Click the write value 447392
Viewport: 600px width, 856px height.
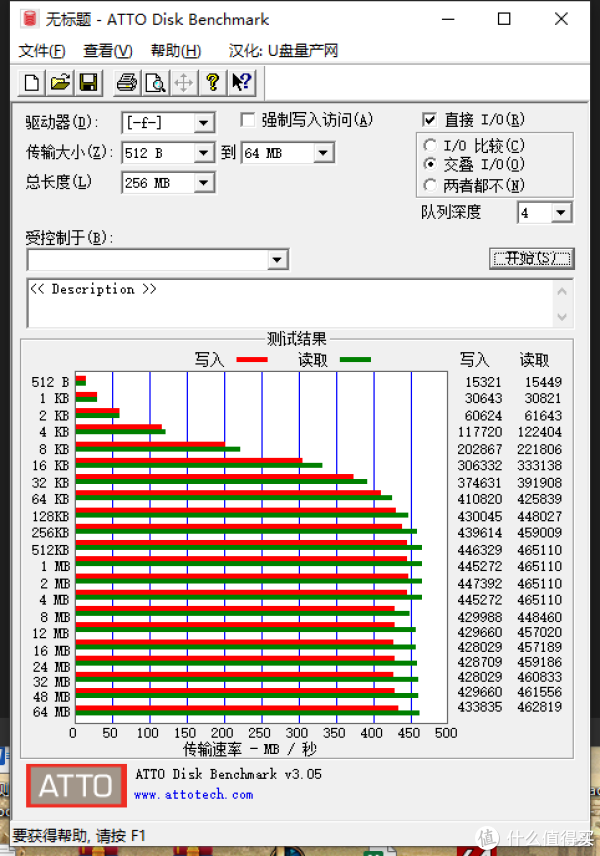pyautogui.click(x=479, y=584)
